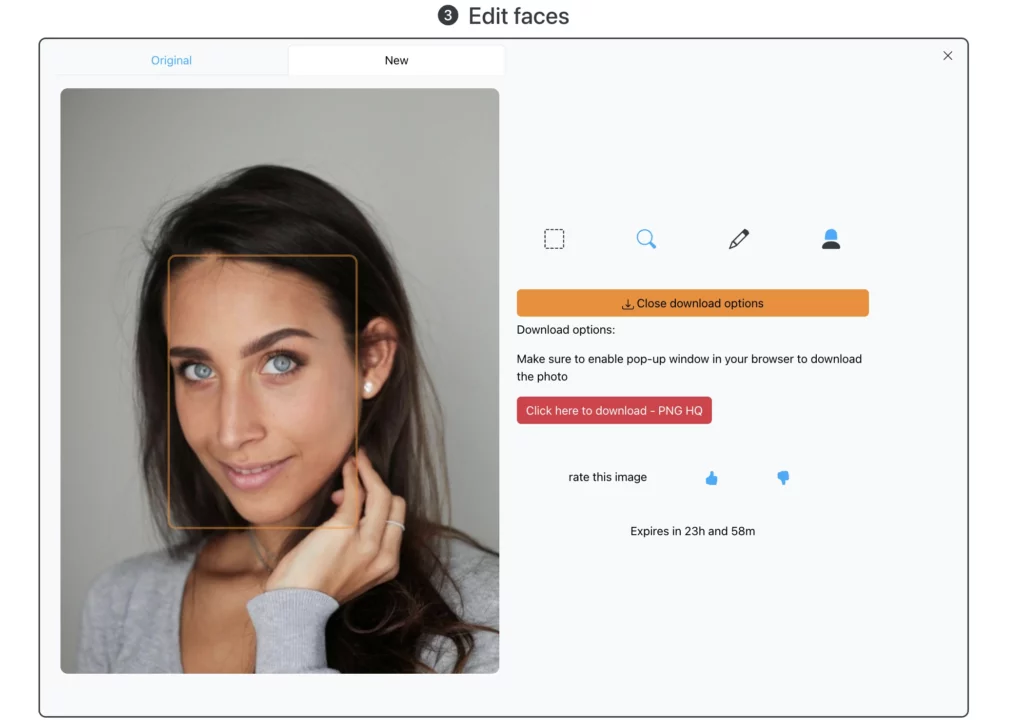Give the image a thumbs up rating
Viewport: 1024px width, 722px height.
pos(711,477)
